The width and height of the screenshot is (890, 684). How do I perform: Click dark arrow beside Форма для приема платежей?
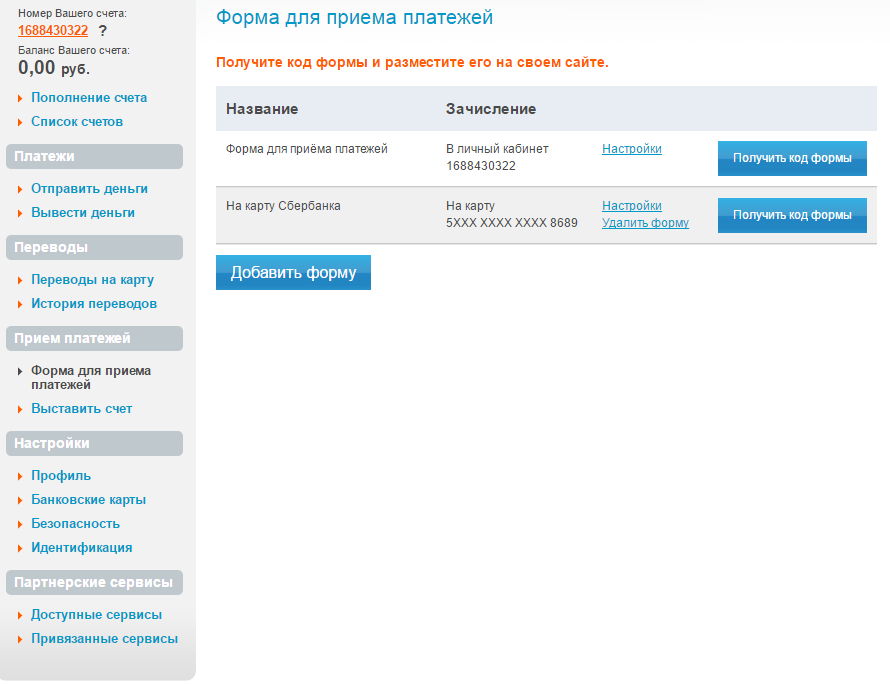click(20, 371)
